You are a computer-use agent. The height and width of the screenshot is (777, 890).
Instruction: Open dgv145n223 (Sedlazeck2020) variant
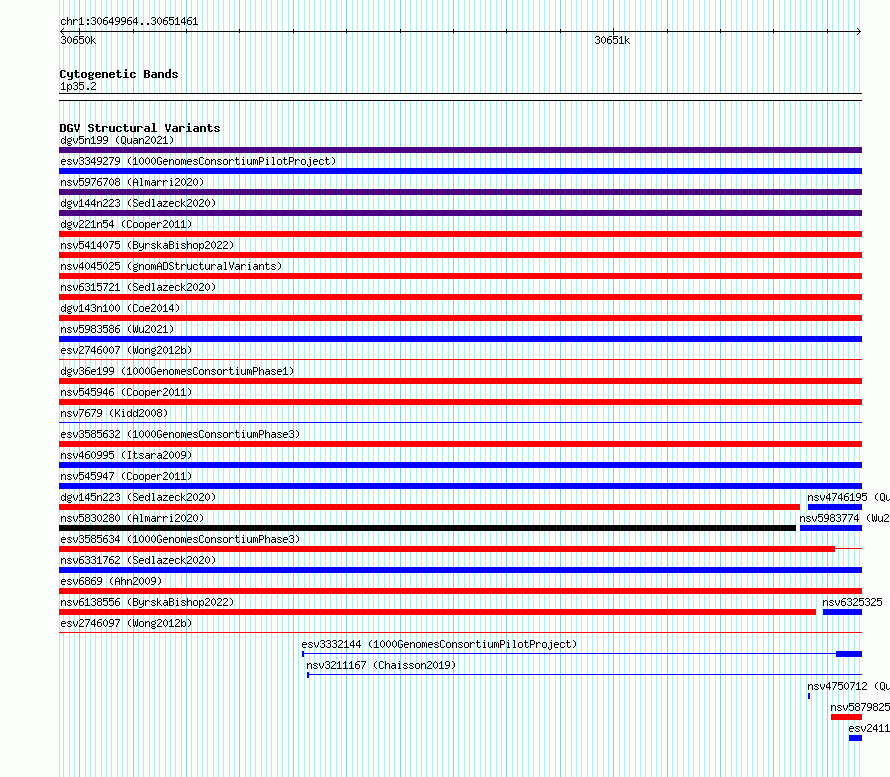tap(138, 497)
